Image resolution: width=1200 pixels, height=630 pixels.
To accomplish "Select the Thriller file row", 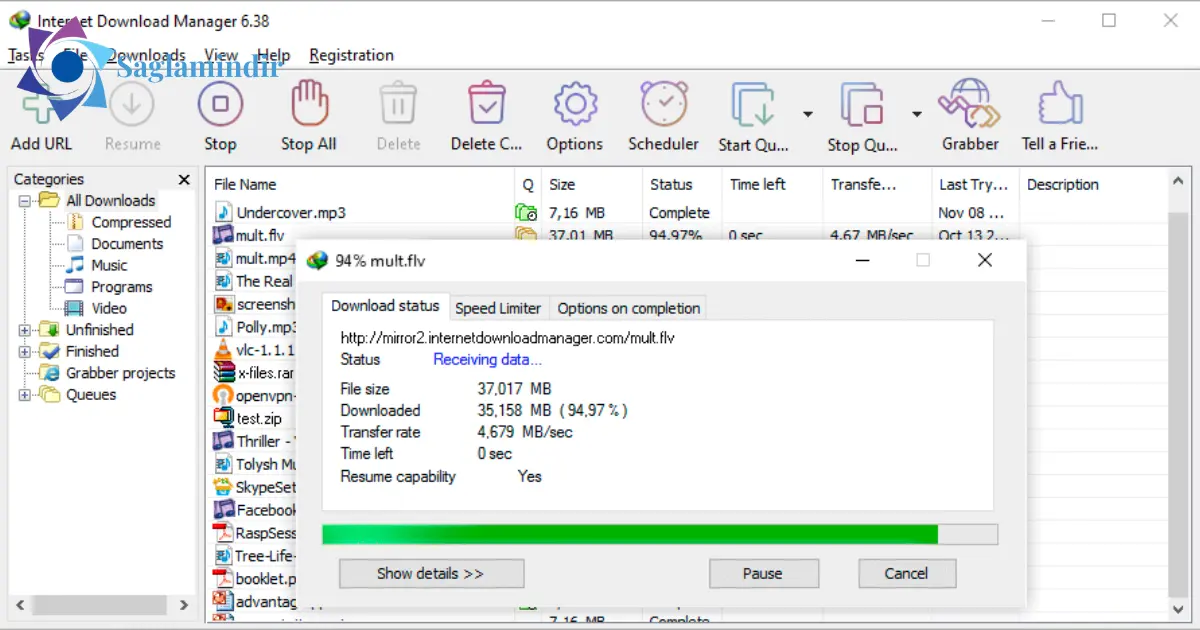I will pos(255,442).
